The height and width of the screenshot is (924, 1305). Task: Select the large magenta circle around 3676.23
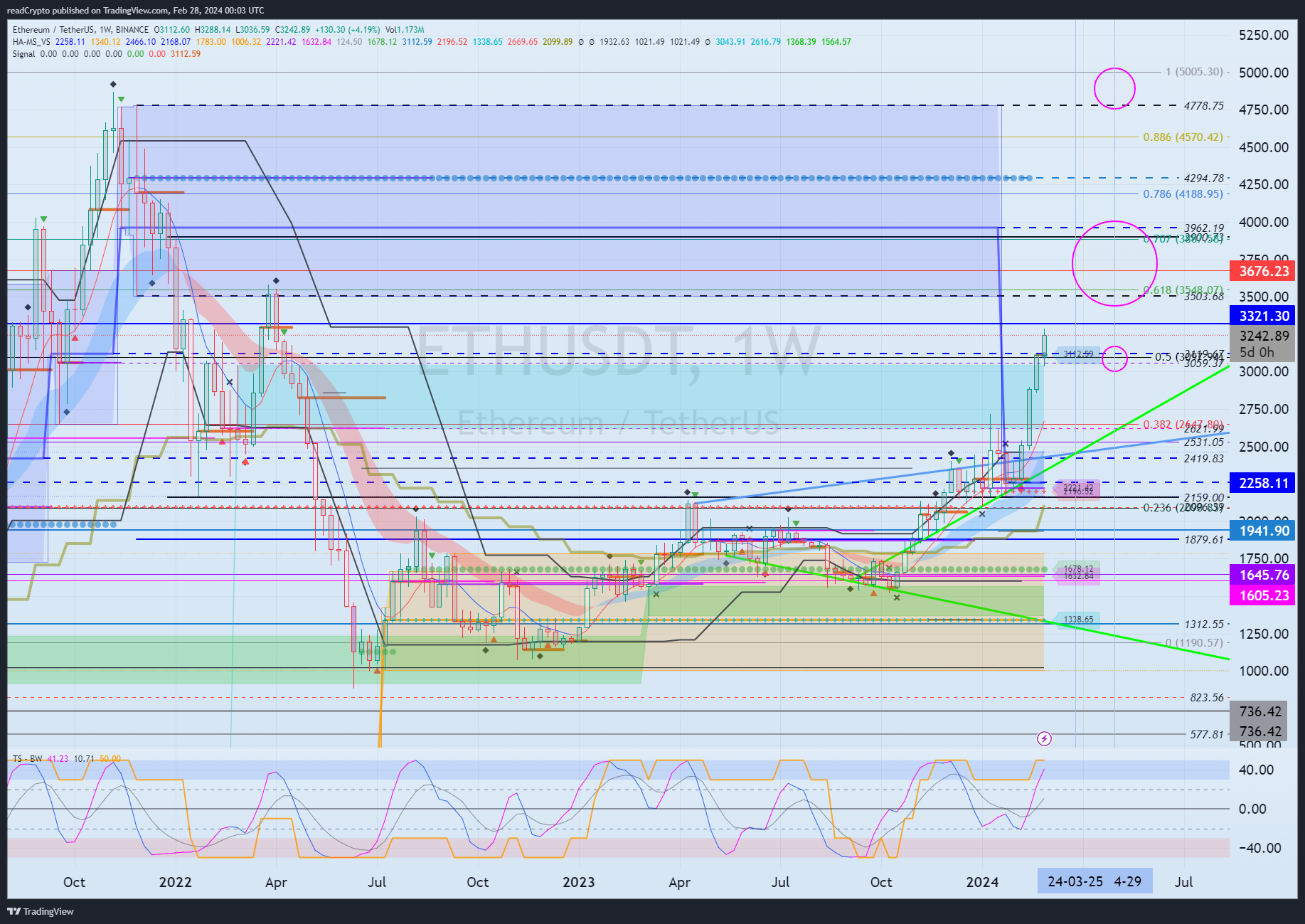1114,263
